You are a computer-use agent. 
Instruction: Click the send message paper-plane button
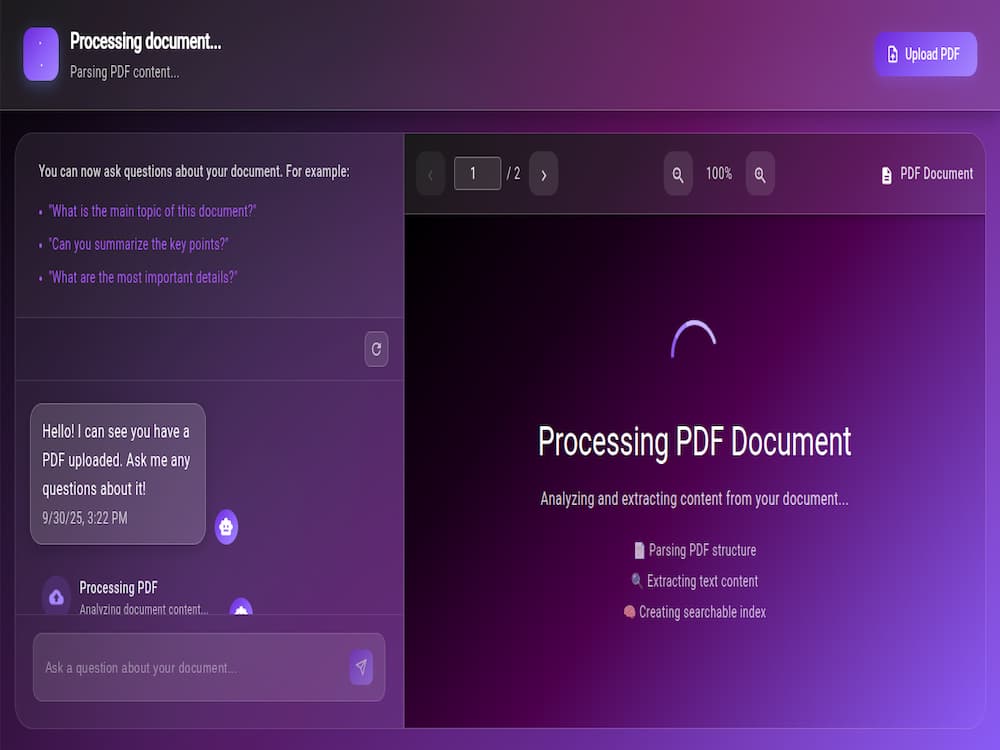(362, 667)
